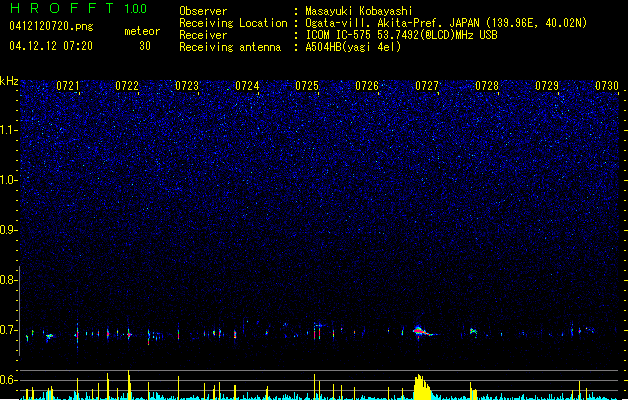The height and width of the screenshot is (400, 629).
Task: Click the 0721 time marker
Action: tap(68, 86)
